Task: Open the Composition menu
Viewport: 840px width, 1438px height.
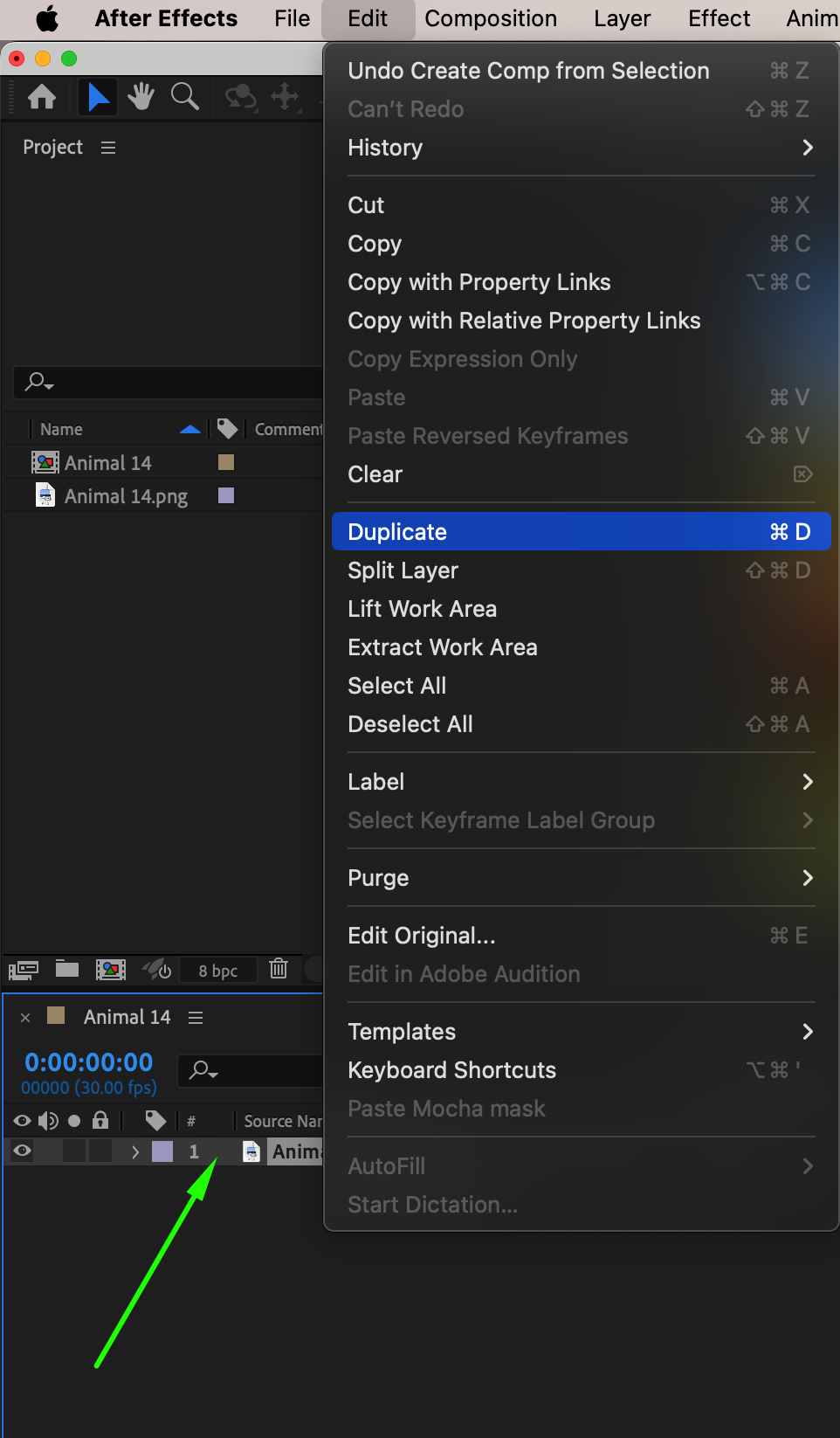Action: [x=491, y=18]
